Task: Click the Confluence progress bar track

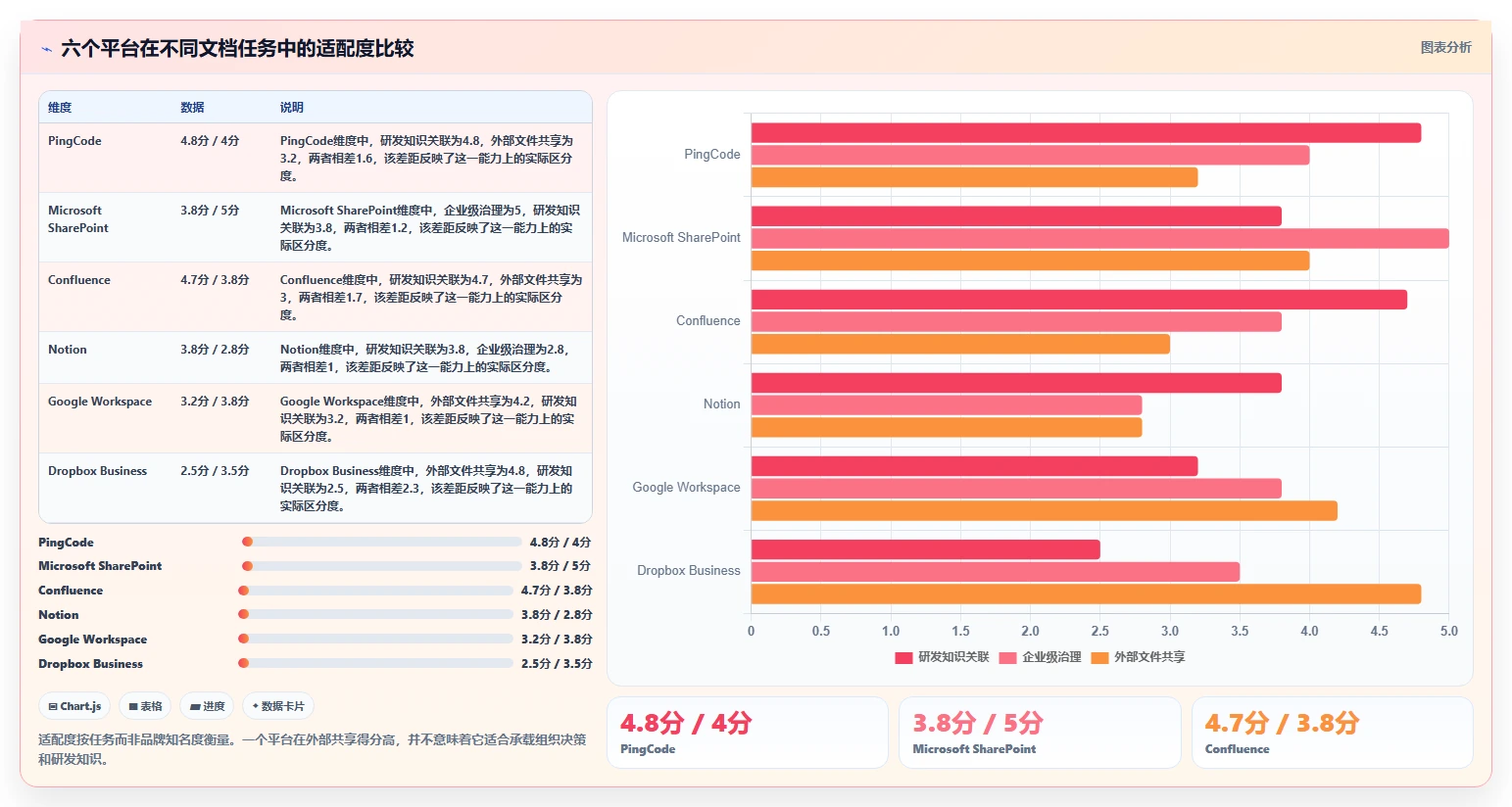Action: click(375, 591)
